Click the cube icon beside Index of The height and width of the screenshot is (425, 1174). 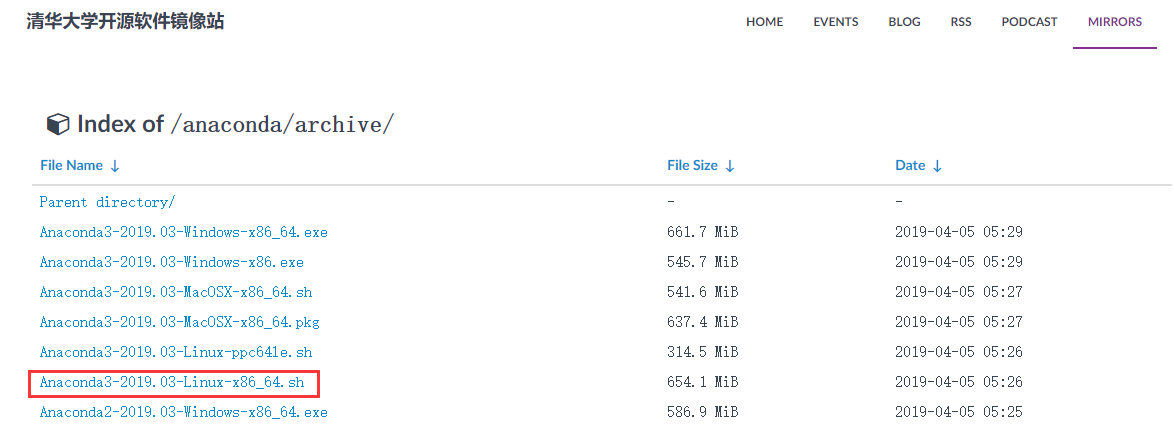click(58, 124)
